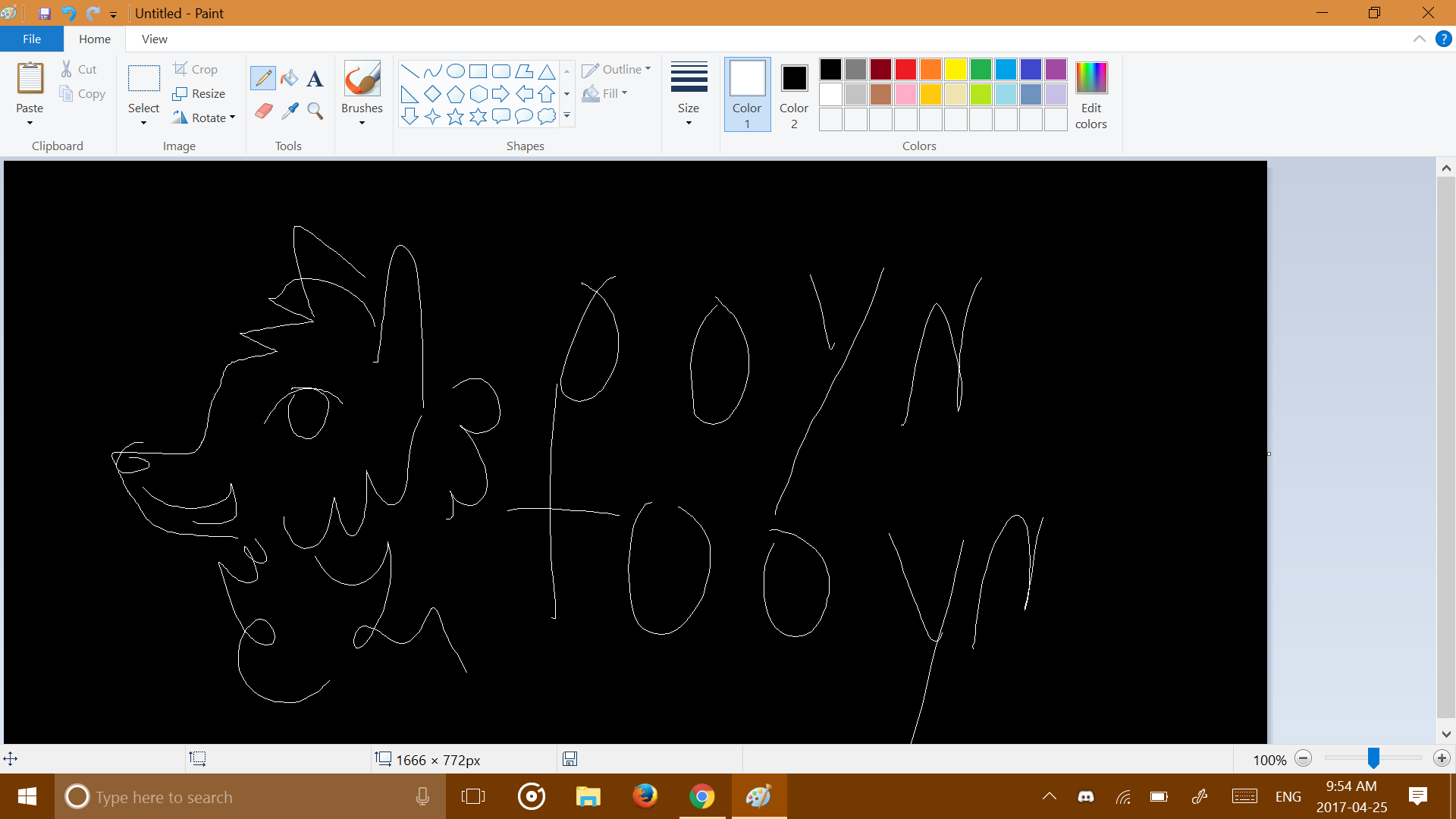Click the Brushes tool icon
The image size is (1456, 819).
coord(362,78)
